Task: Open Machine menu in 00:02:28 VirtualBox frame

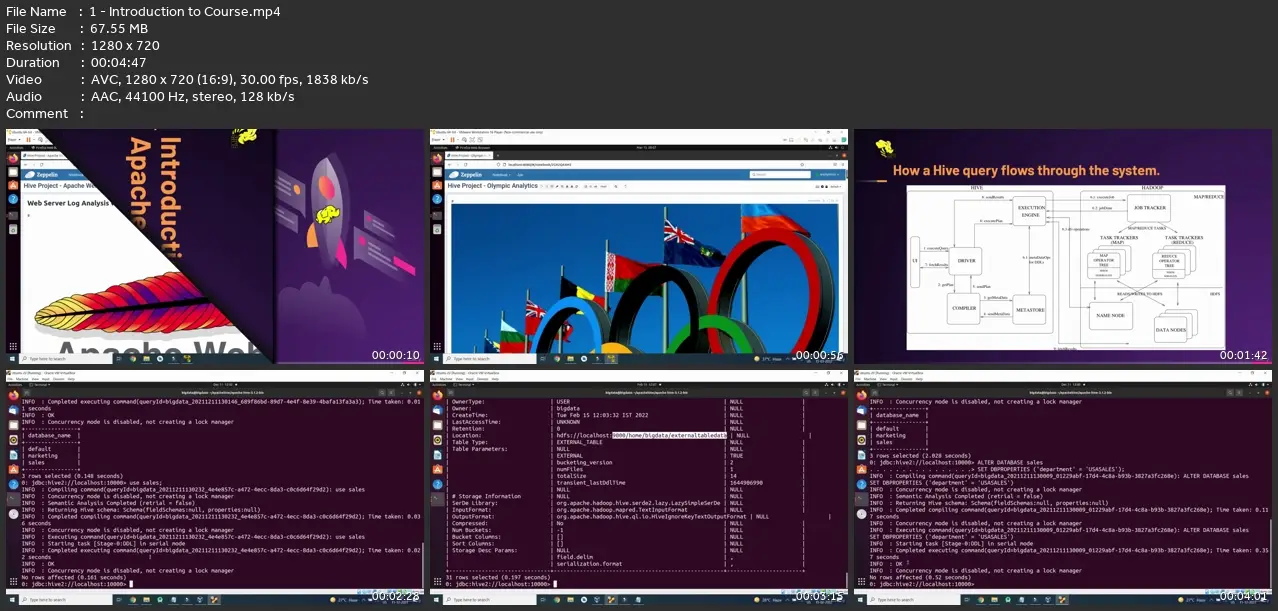Action: point(22,379)
